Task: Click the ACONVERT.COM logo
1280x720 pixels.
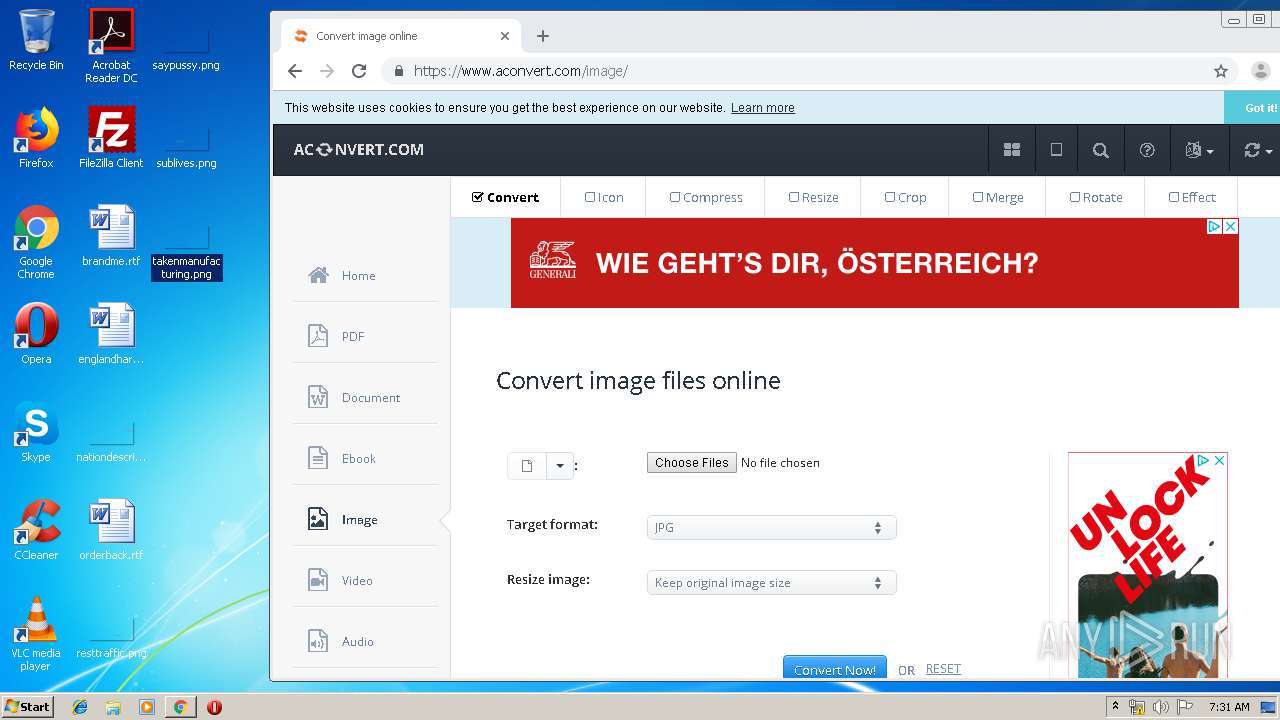Action: (358, 150)
